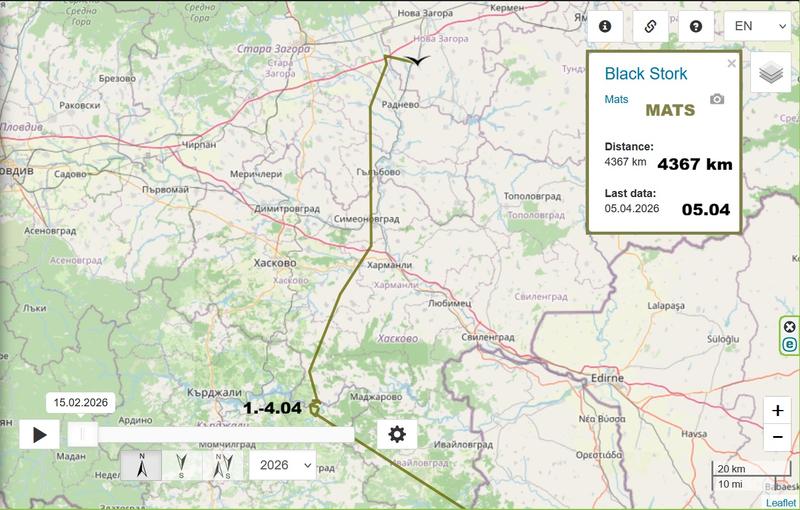Open the info button in the top bar
This screenshot has height=510, width=800.
[x=605, y=27]
